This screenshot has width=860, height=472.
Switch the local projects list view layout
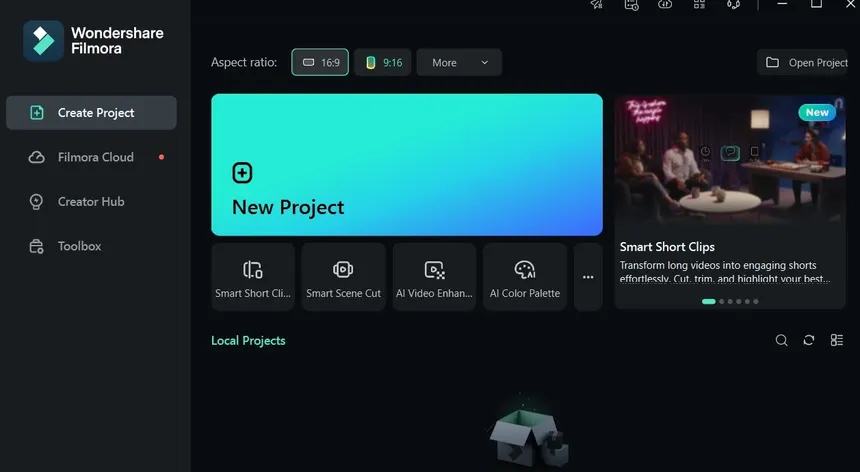click(x=837, y=340)
